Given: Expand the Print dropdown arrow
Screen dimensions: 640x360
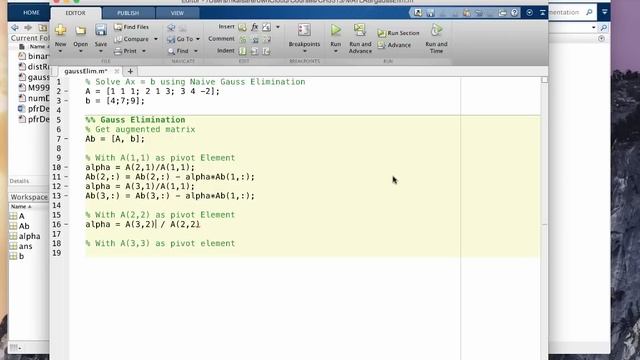Looking at the screenshot, I should coord(144,51).
